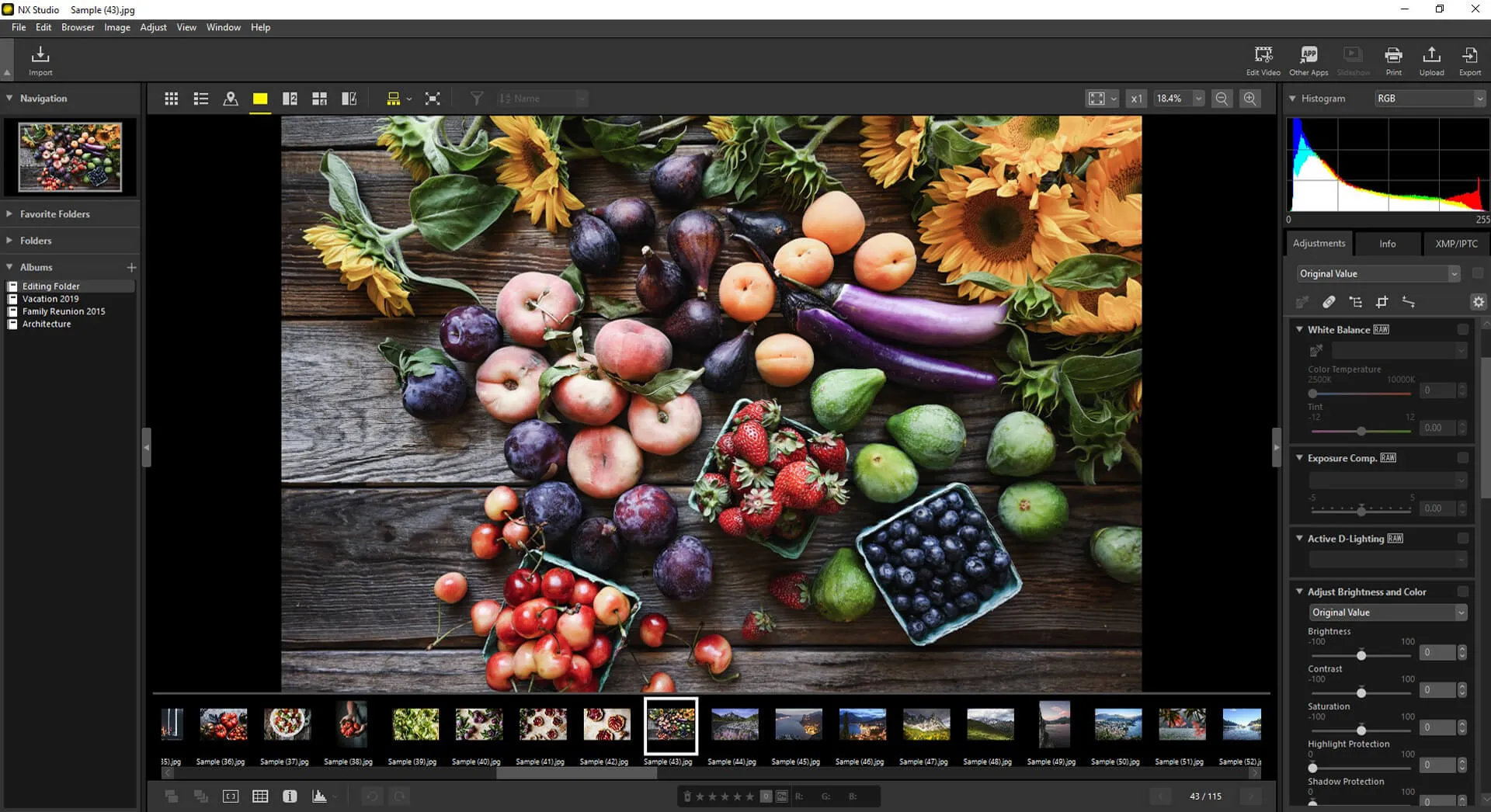
Task: Select the Straighten tool in Adjustments
Action: coord(1409,302)
